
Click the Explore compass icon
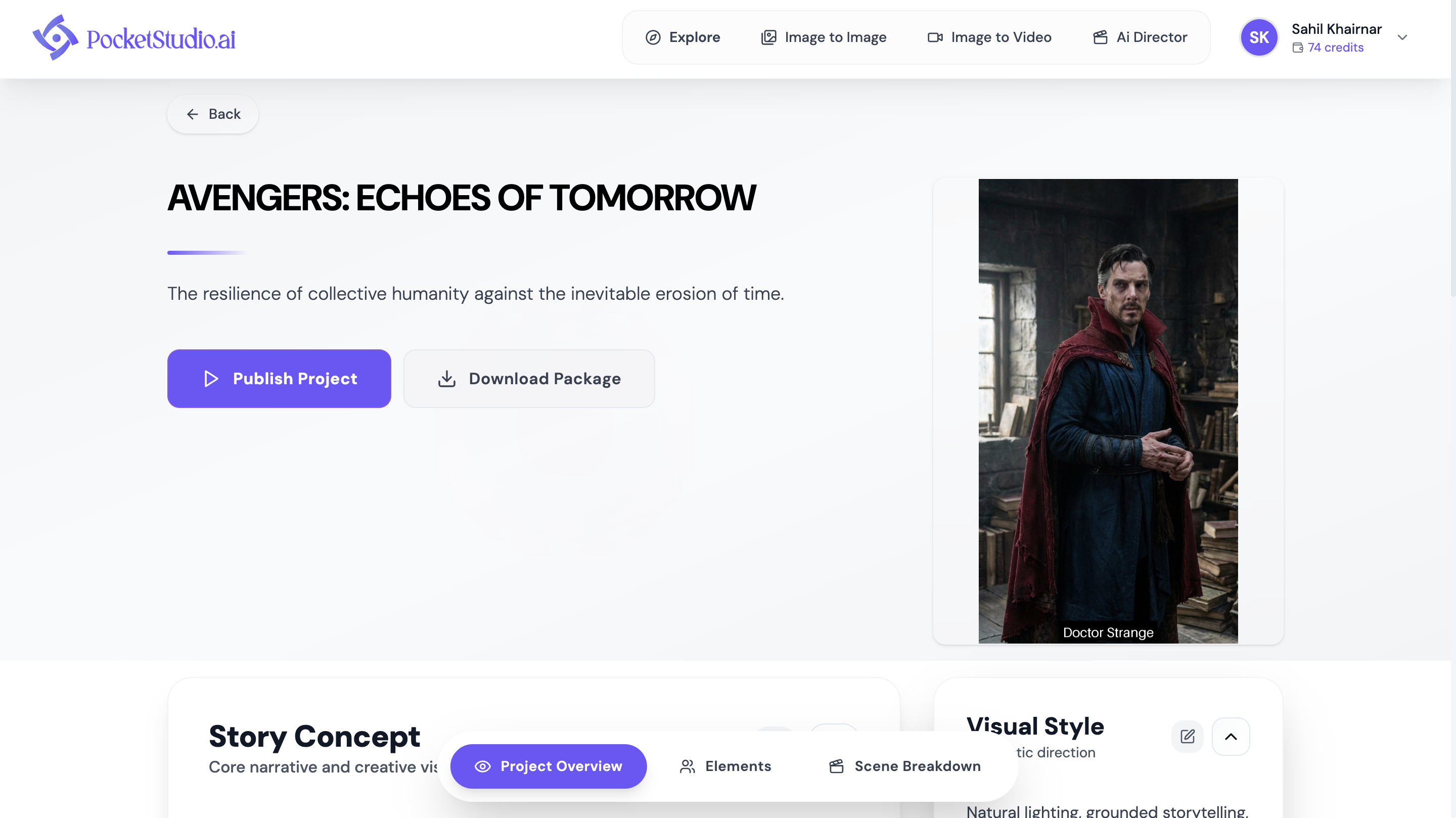[x=653, y=37]
